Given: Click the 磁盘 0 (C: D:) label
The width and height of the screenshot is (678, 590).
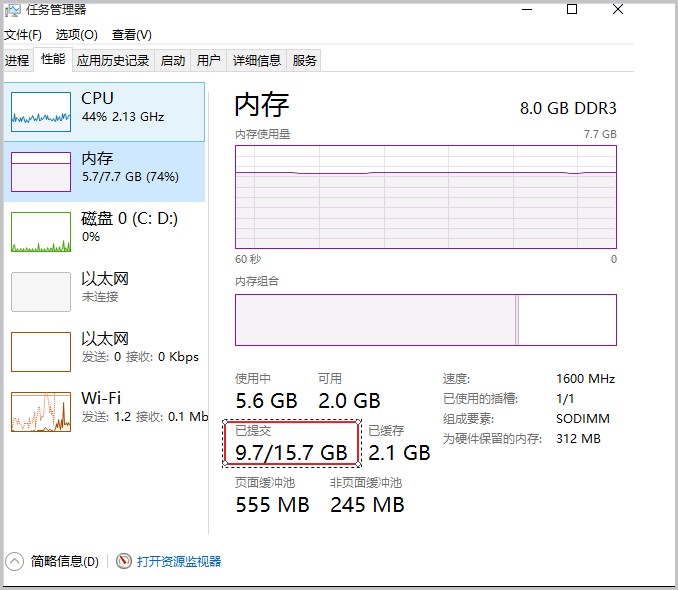Looking at the screenshot, I should click(x=129, y=218).
